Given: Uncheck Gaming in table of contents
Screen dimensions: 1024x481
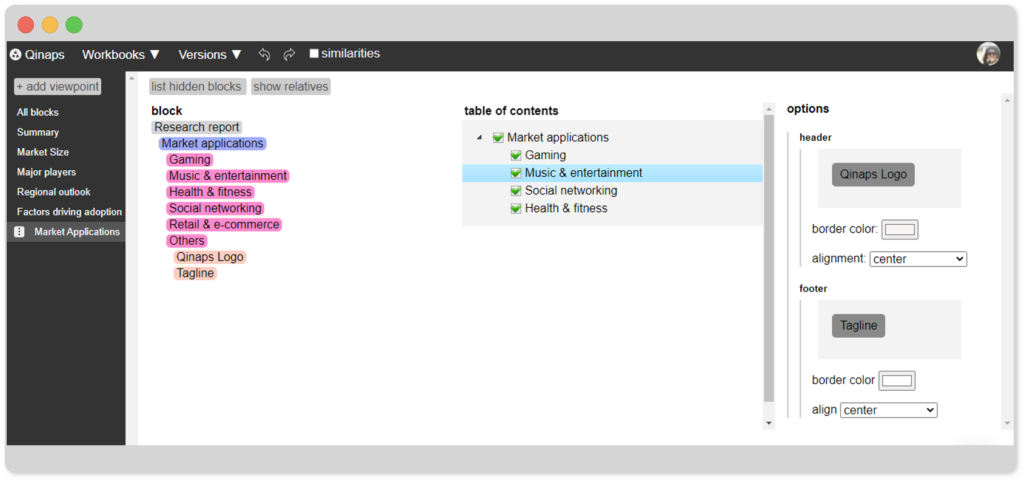Looking at the screenshot, I should 516,155.
